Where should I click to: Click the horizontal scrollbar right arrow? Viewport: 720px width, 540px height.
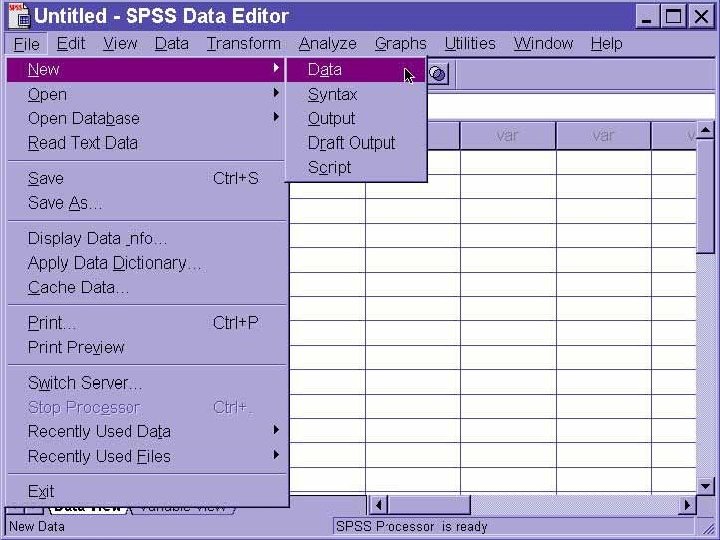point(687,505)
